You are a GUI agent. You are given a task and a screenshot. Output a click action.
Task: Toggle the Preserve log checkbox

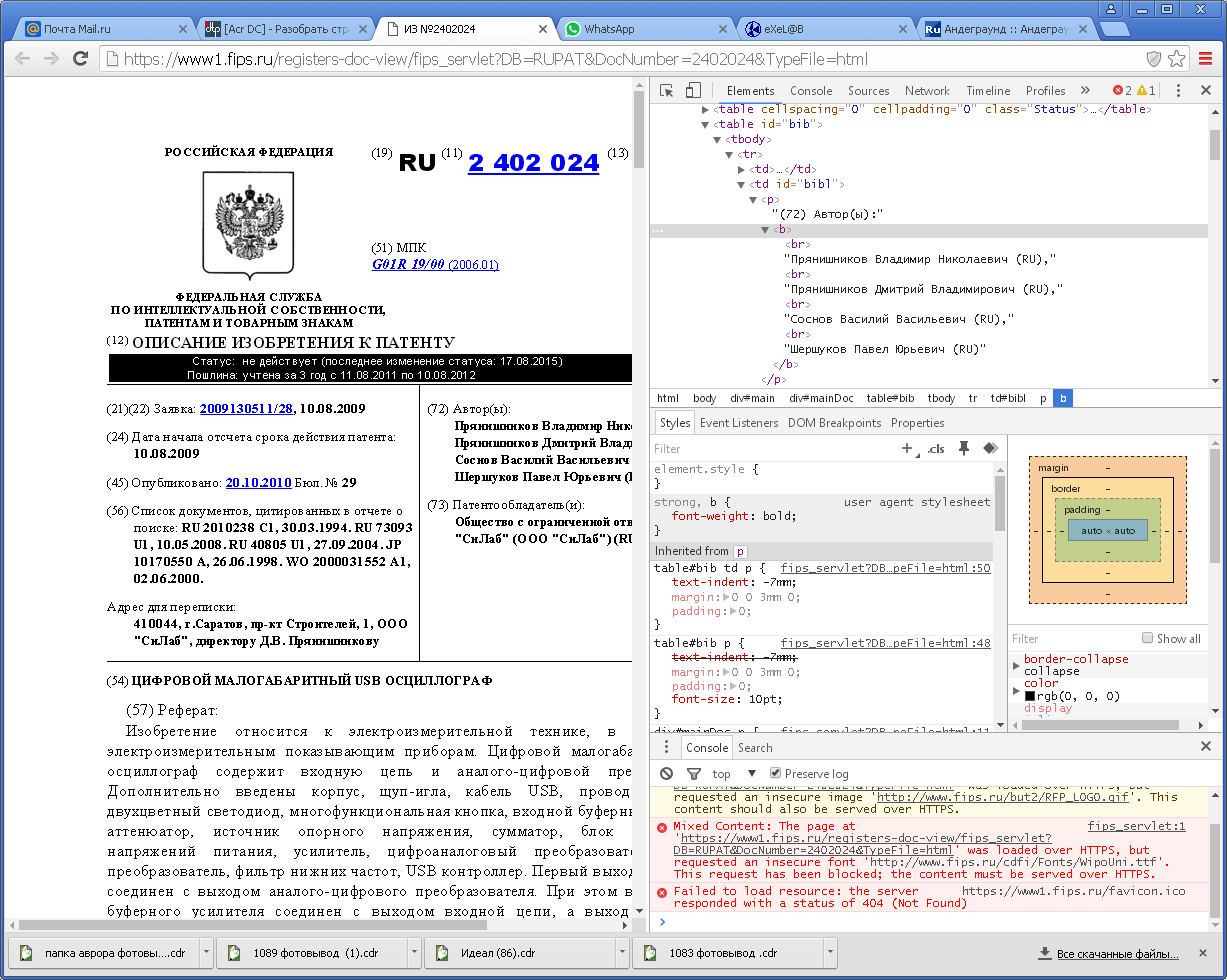776,773
